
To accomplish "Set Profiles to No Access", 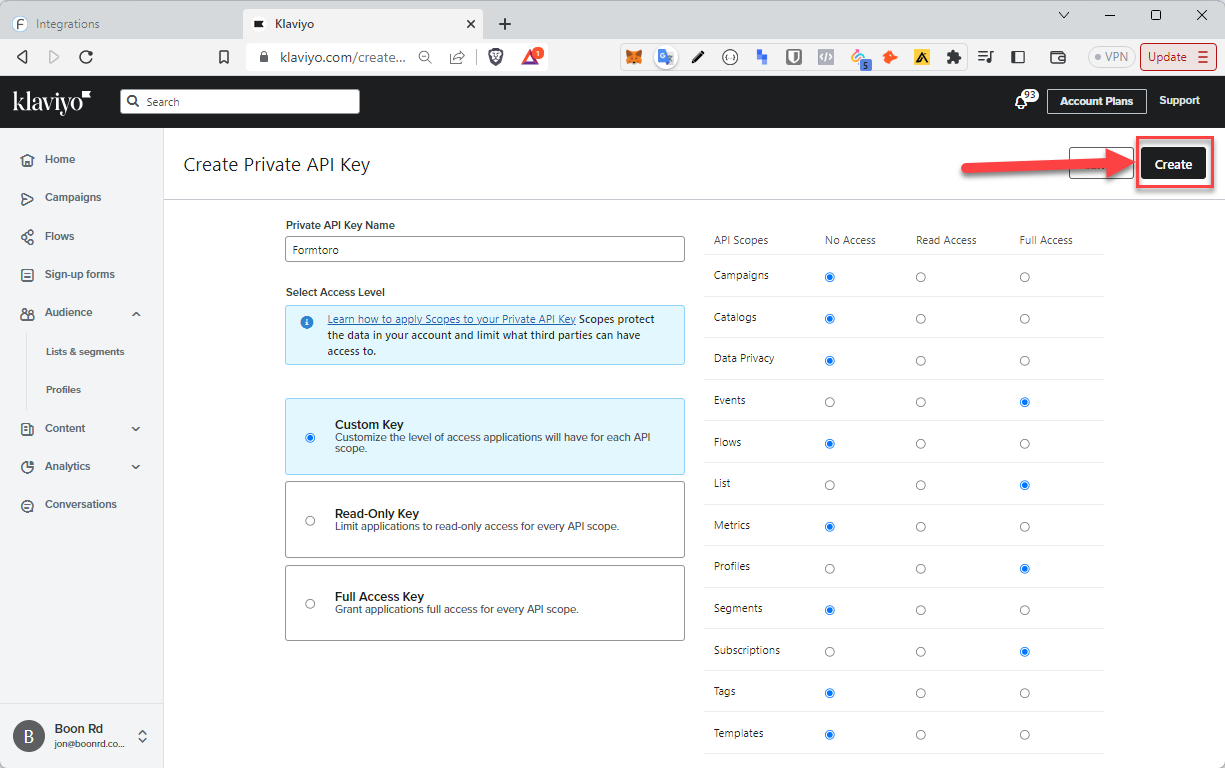I will 829,569.
